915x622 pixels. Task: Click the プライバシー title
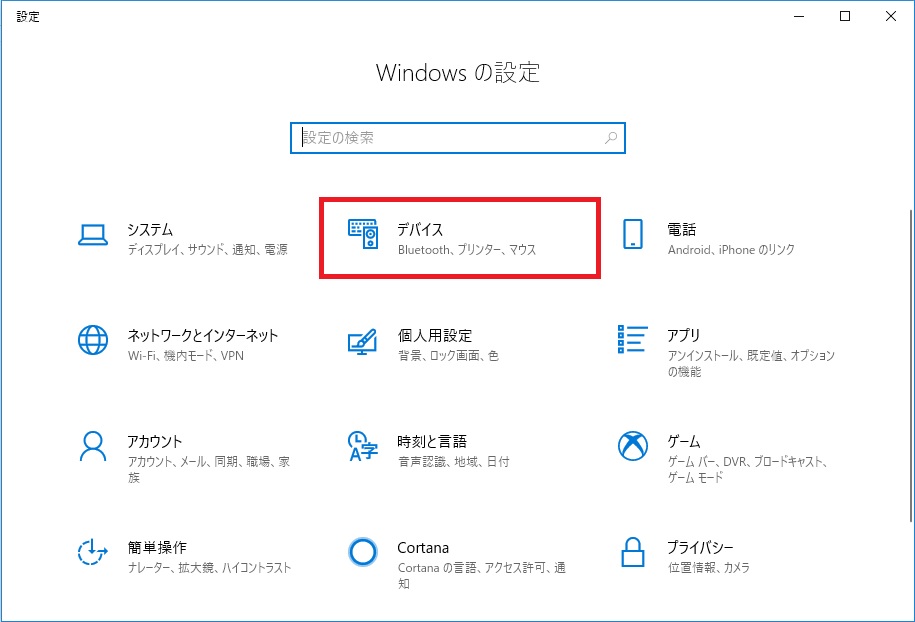click(x=700, y=547)
